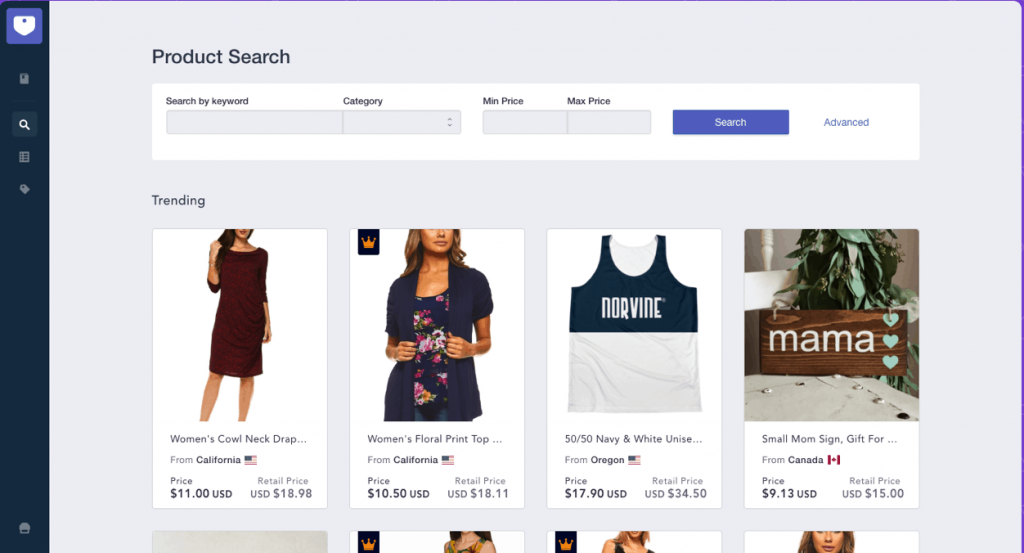Click the Canada flag on the Mom Sign card

[x=834, y=460]
